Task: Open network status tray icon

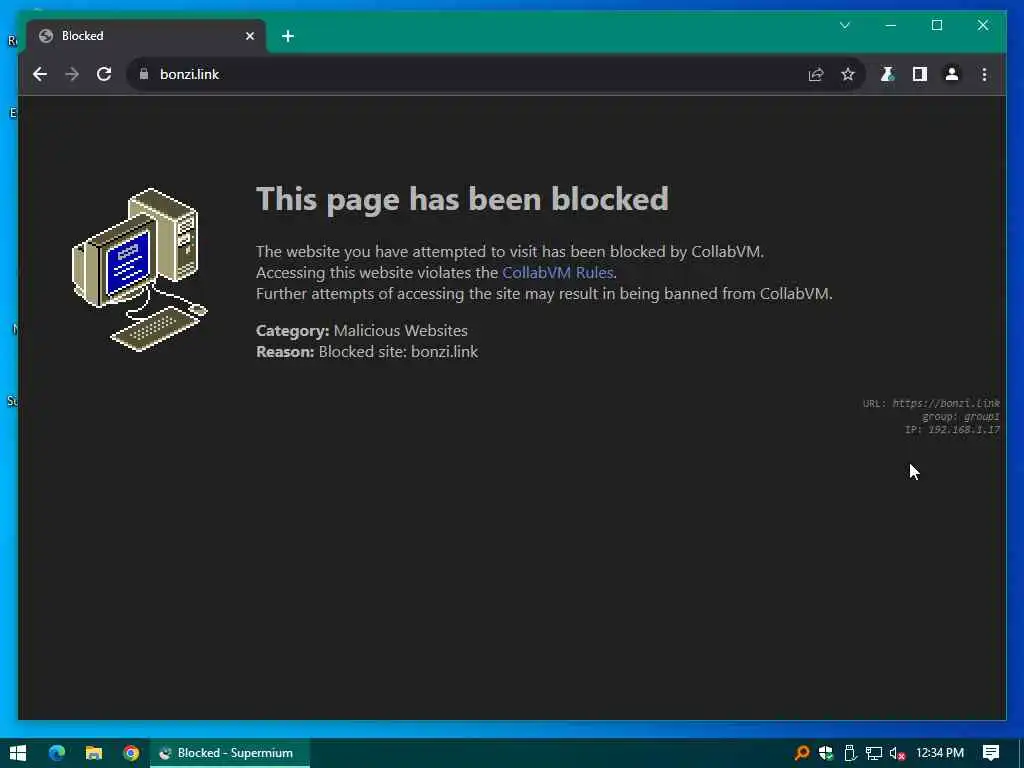Action: point(874,753)
